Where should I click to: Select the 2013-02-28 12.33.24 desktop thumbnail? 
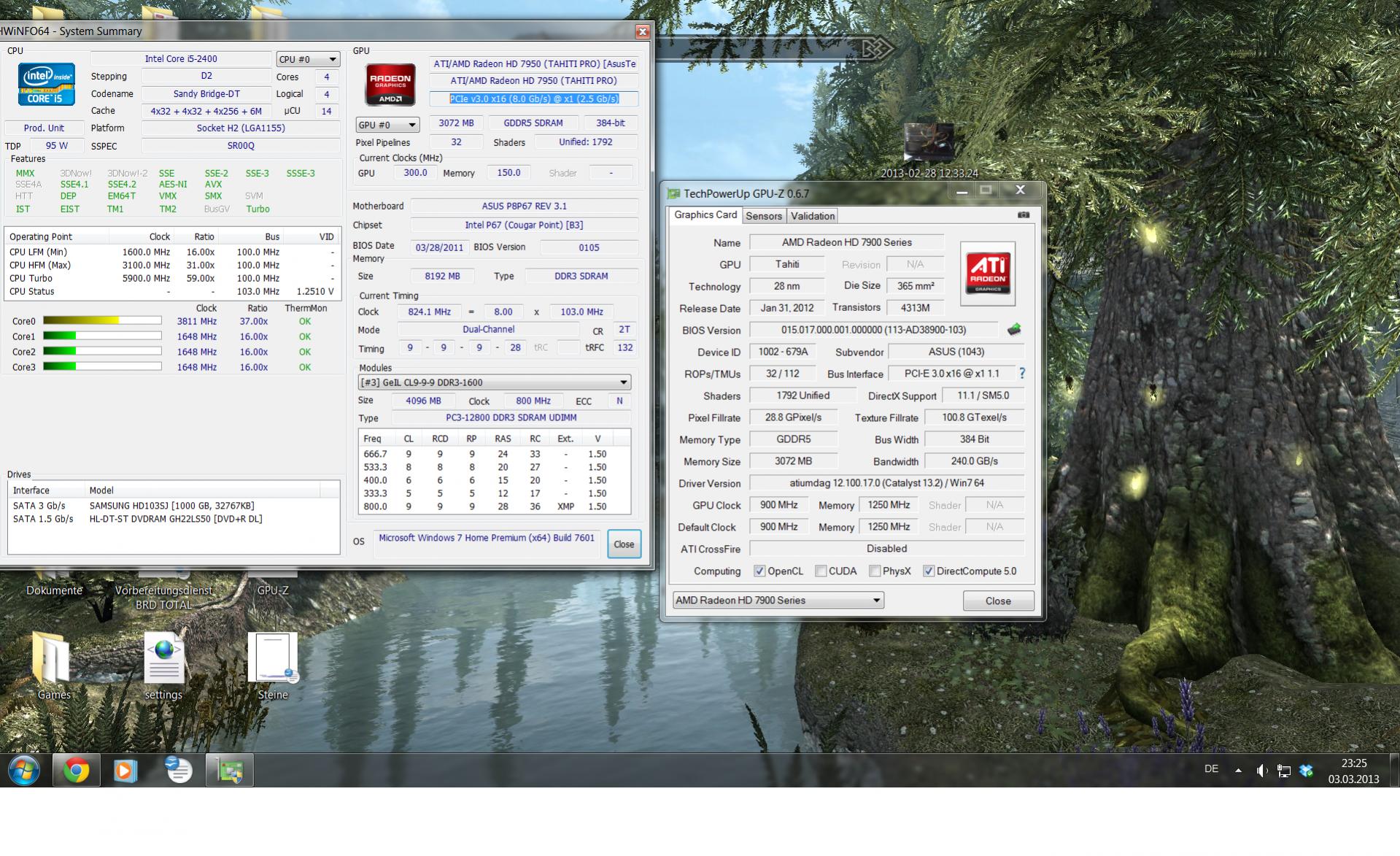929,151
